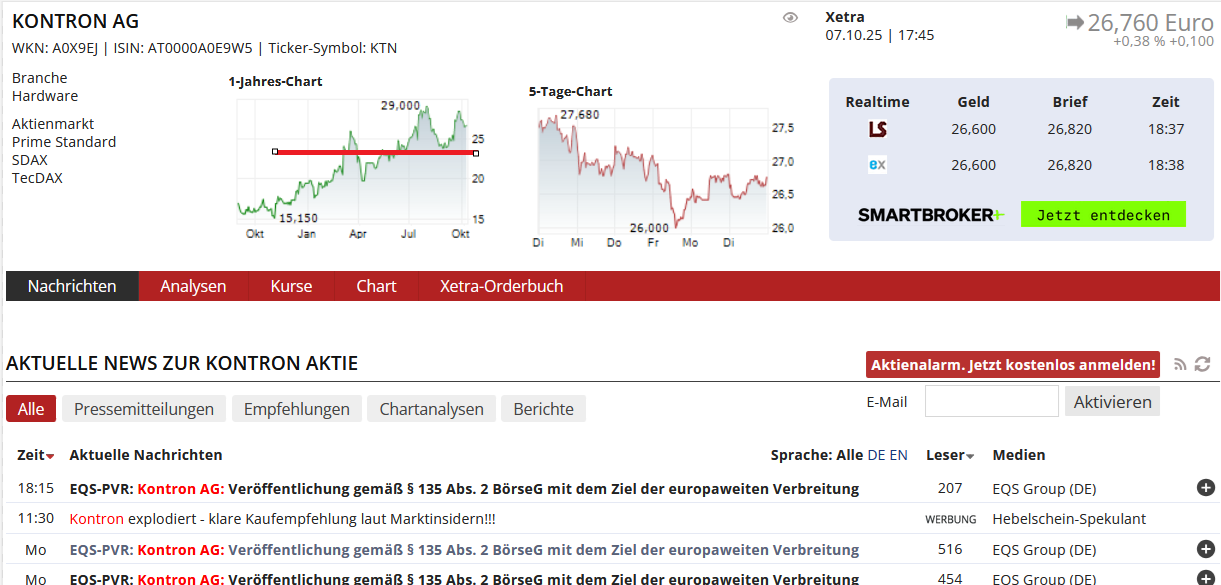The height and width of the screenshot is (585, 1221).
Task: Toggle the EN language filter
Action: pos(898,454)
